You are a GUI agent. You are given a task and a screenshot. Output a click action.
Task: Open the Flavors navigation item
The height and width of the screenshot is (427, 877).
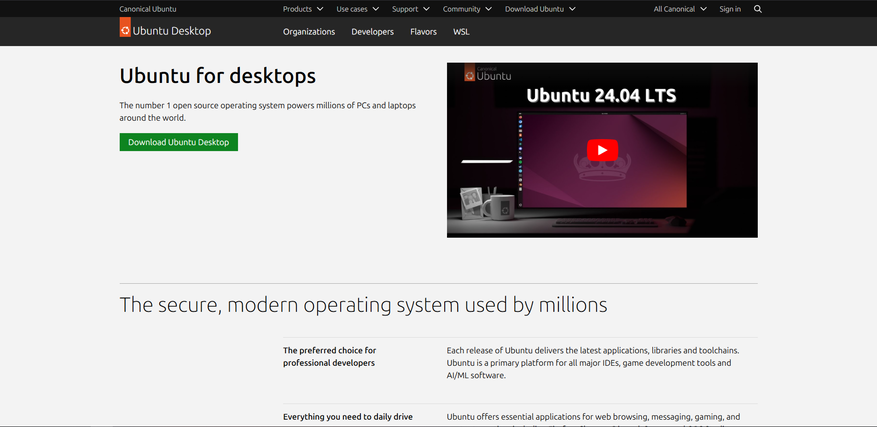pyautogui.click(x=423, y=32)
